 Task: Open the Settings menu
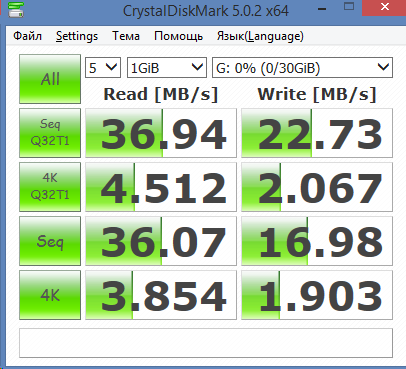pyautogui.click(x=77, y=36)
